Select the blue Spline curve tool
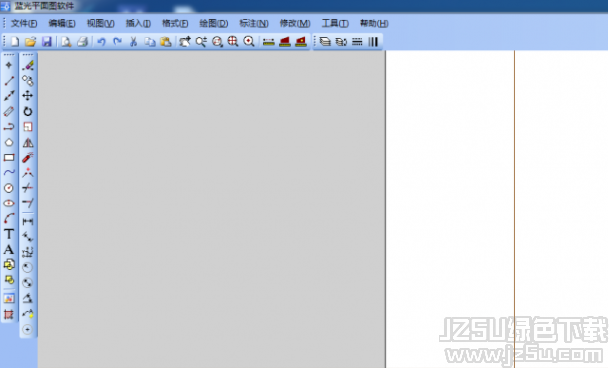 [x=9, y=173]
